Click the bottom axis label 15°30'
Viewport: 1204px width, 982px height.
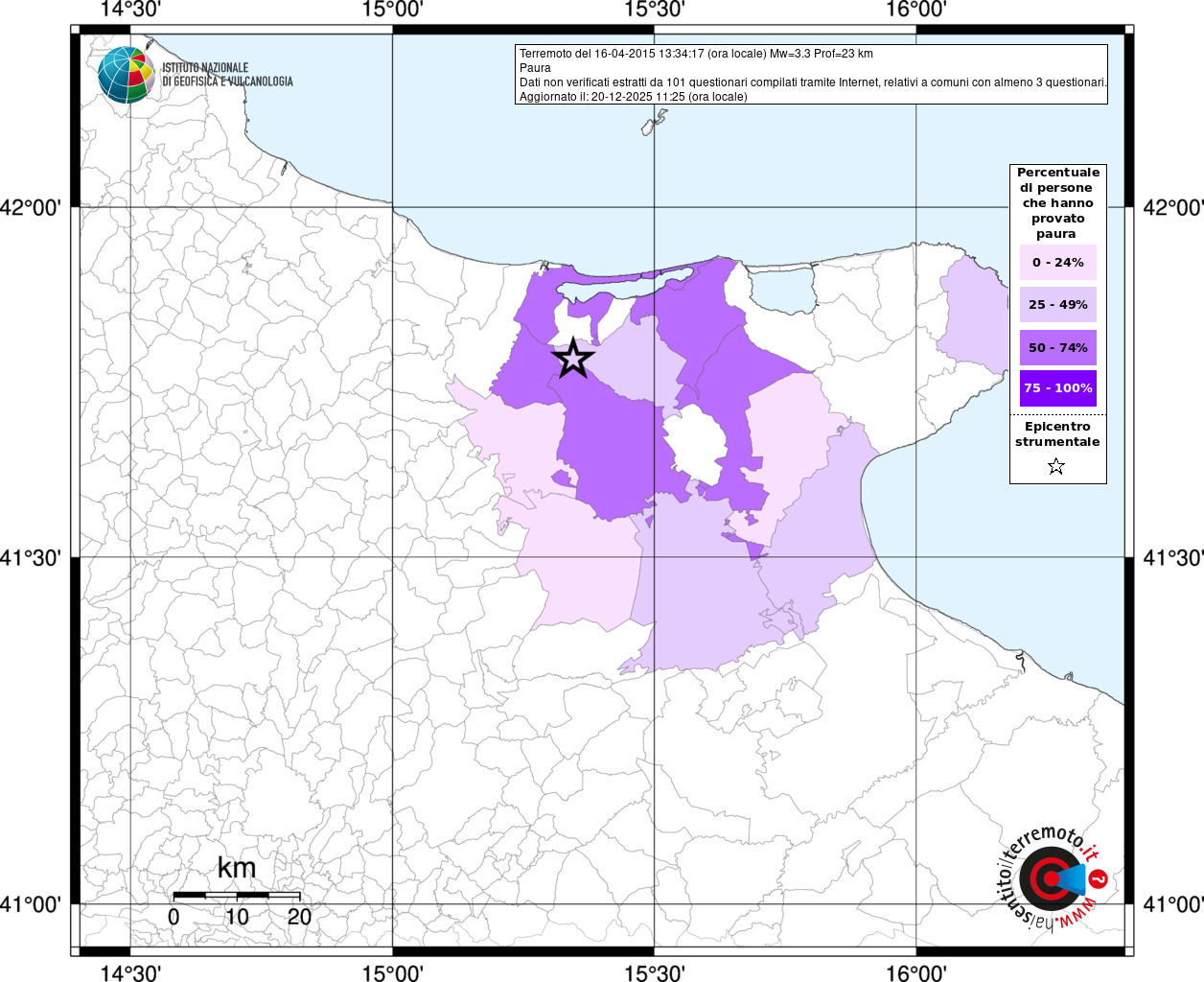click(x=655, y=972)
